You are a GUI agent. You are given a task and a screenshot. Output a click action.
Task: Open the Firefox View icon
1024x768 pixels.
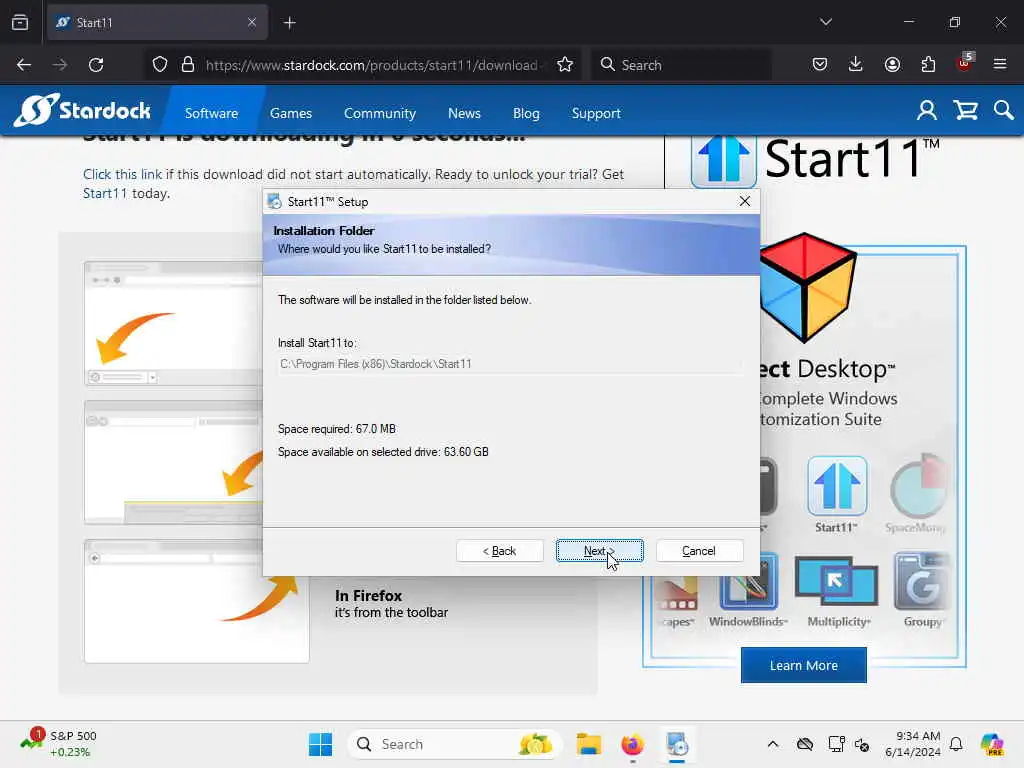tap(20, 22)
